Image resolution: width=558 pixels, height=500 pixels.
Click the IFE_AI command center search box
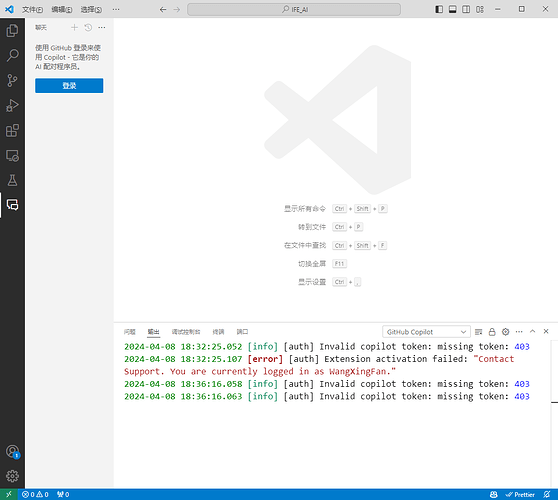pos(294,10)
